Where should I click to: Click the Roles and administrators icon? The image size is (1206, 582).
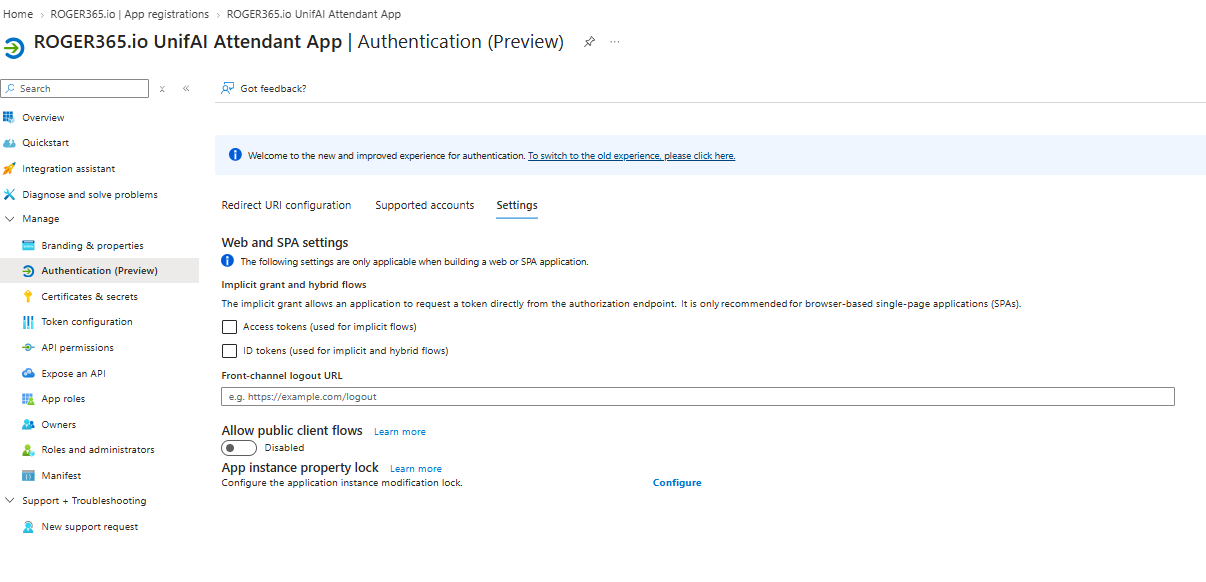pyautogui.click(x=28, y=450)
